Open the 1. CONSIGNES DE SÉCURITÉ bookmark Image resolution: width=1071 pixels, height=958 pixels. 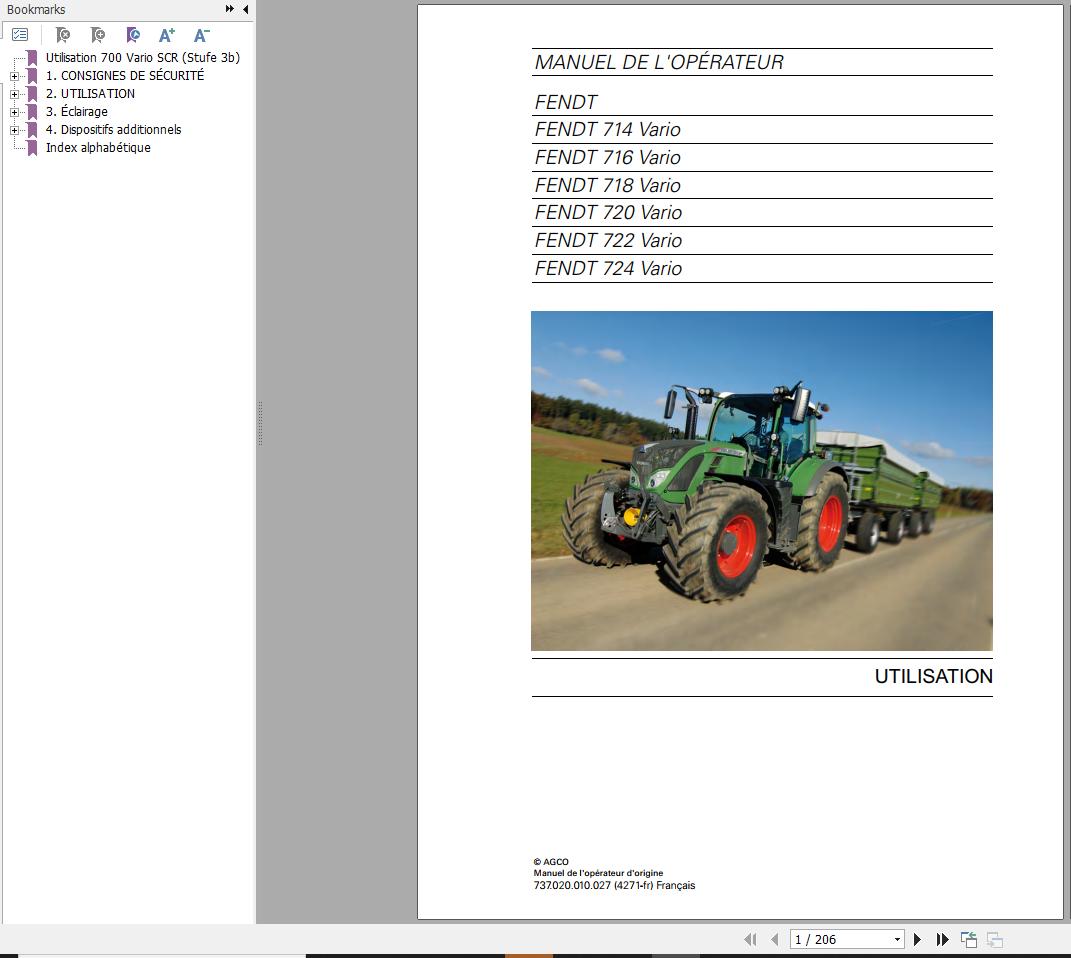tap(125, 76)
